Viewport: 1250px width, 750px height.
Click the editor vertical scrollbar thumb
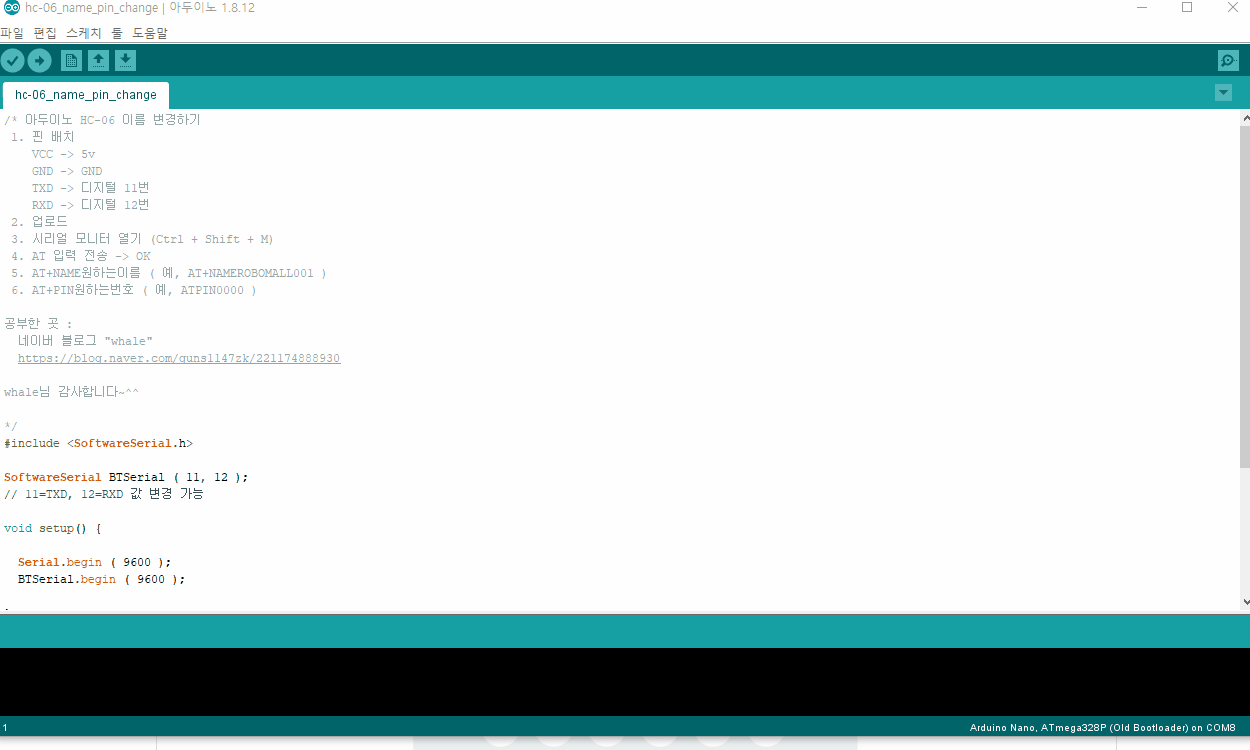pyautogui.click(x=1245, y=297)
